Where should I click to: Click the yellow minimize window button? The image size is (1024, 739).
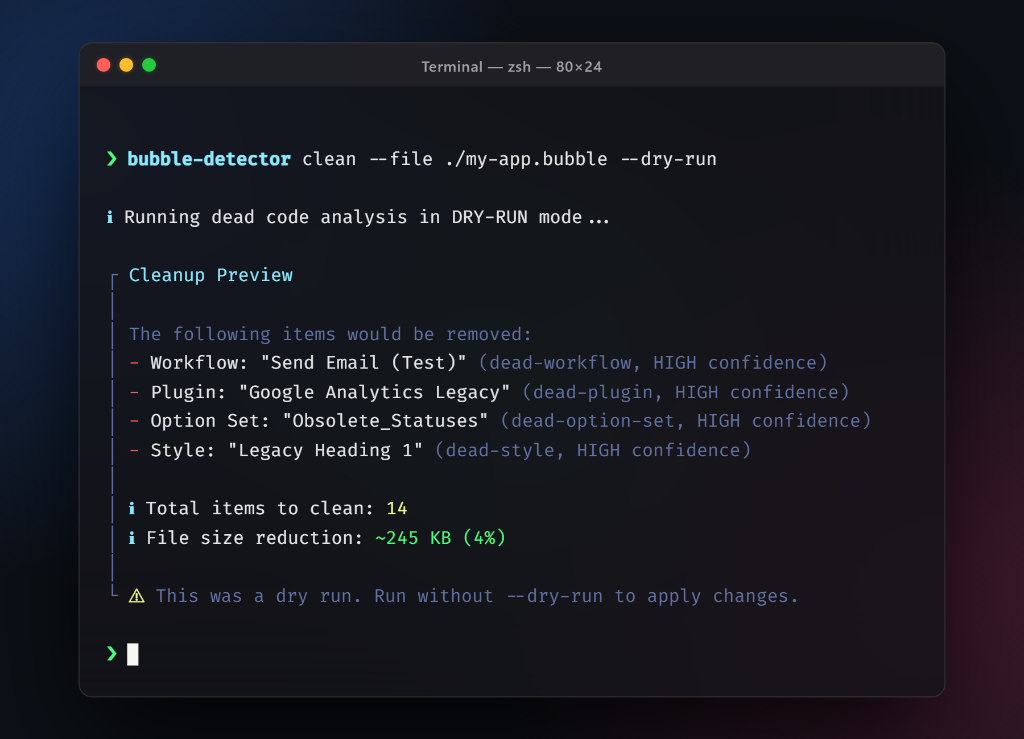pyautogui.click(x=126, y=65)
